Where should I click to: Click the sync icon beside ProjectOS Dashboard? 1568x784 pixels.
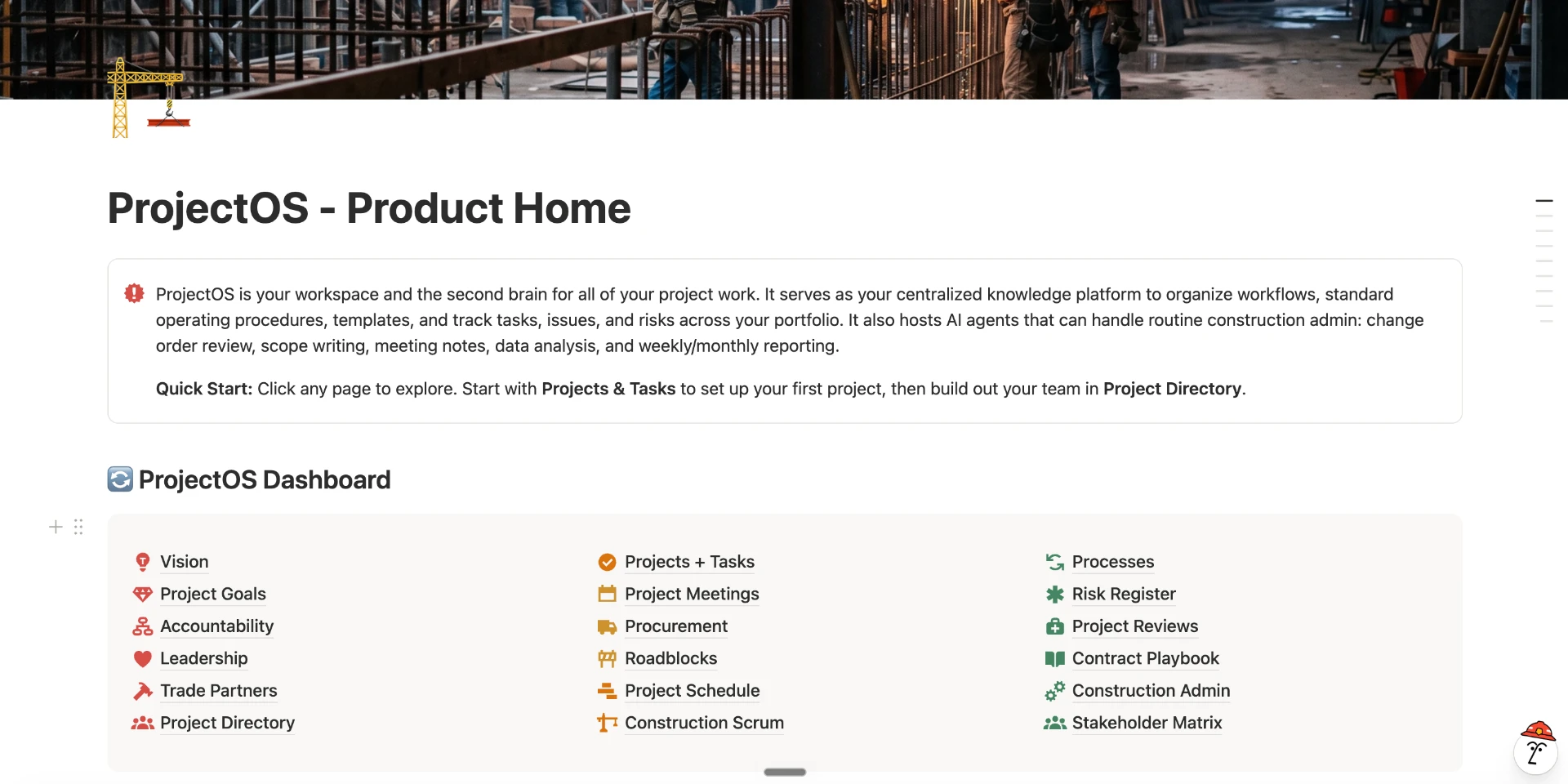point(120,479)
